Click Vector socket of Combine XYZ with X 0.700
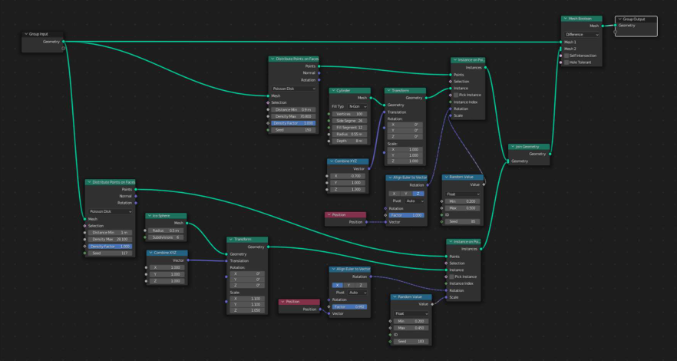 (x=369, y=169)
